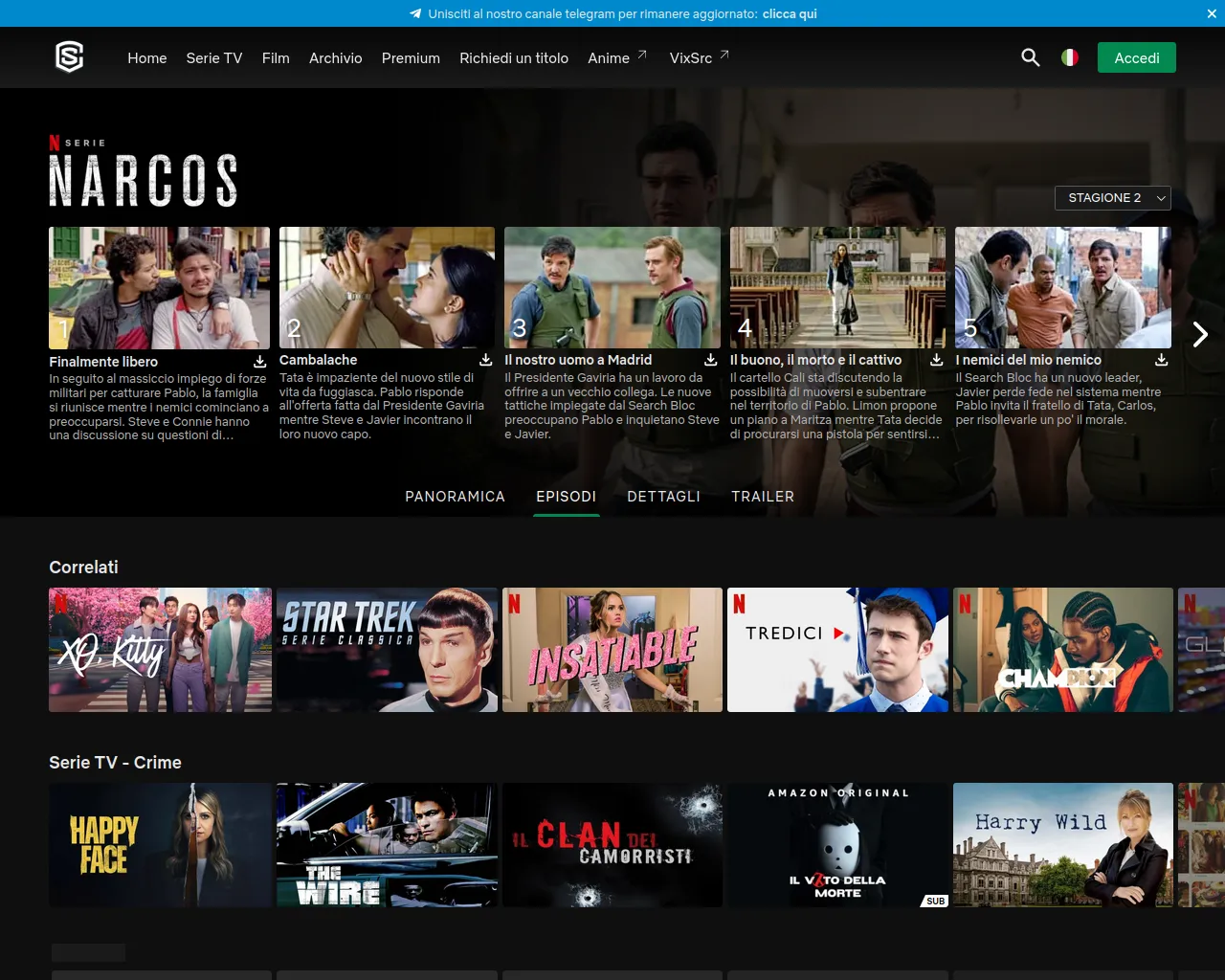
Task: Download I nemici del mio nemico
Action: (x=1161, y=360)
